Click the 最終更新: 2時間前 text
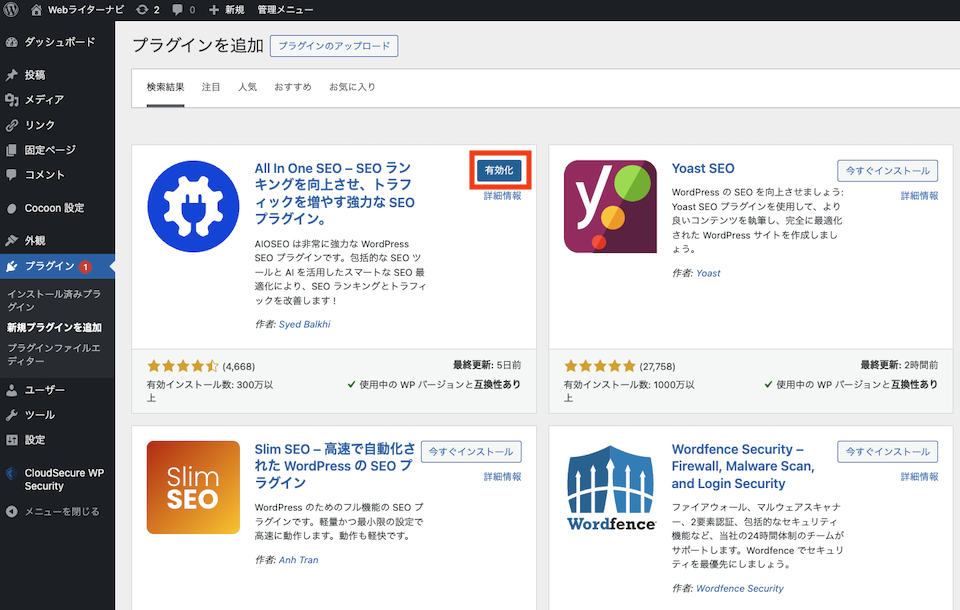 (x=899, y=365)
